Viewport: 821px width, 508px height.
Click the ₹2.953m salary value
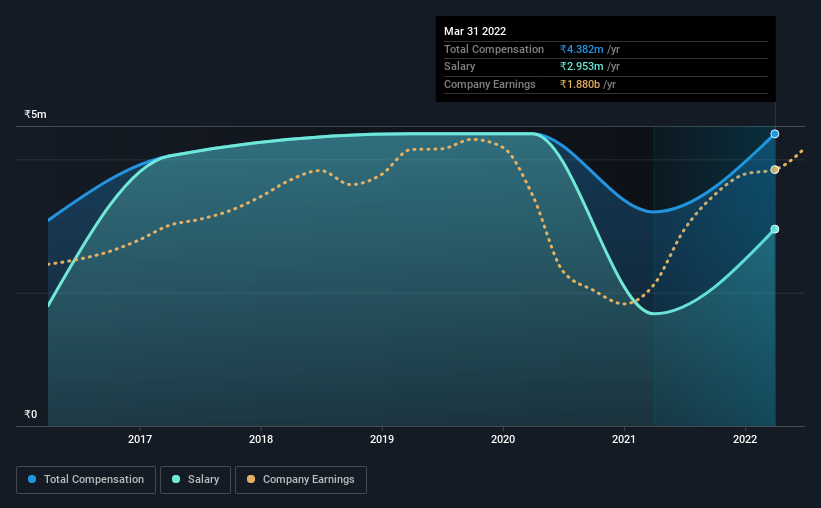[581, 67]
